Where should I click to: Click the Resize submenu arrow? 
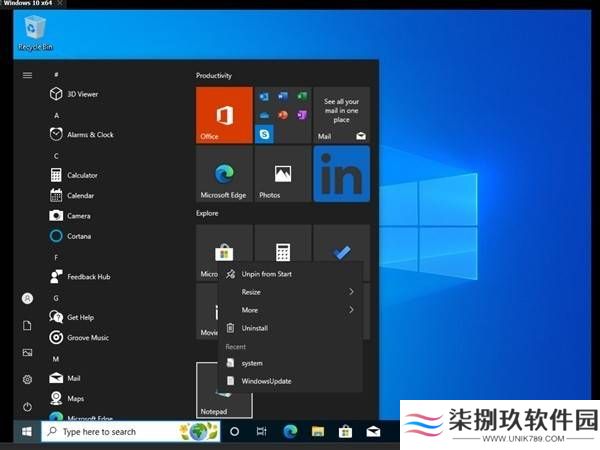351,292
